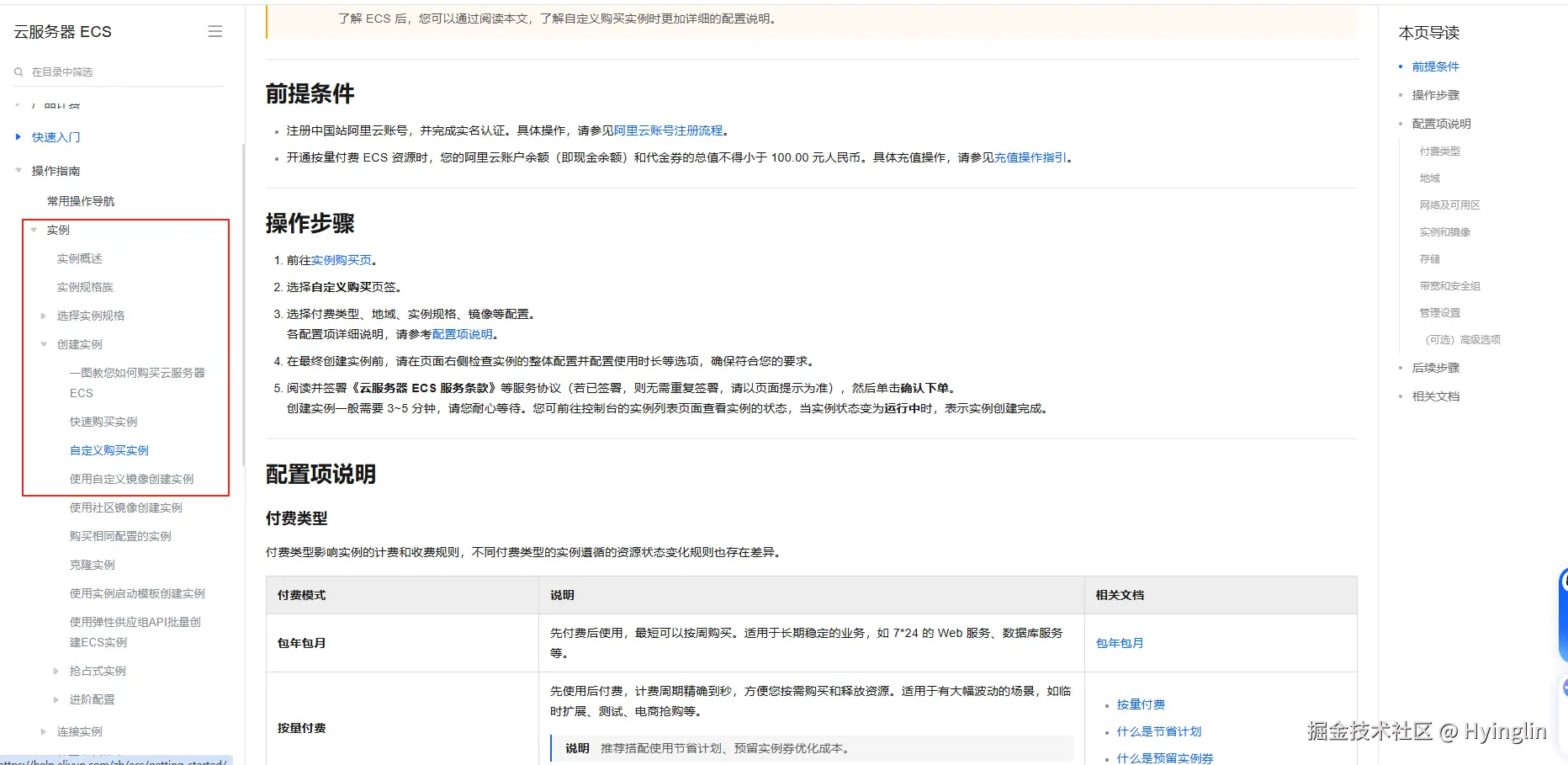Jump to 后续步骤 in page guide
This screenshot has width=1568, height=765.
1436,368
